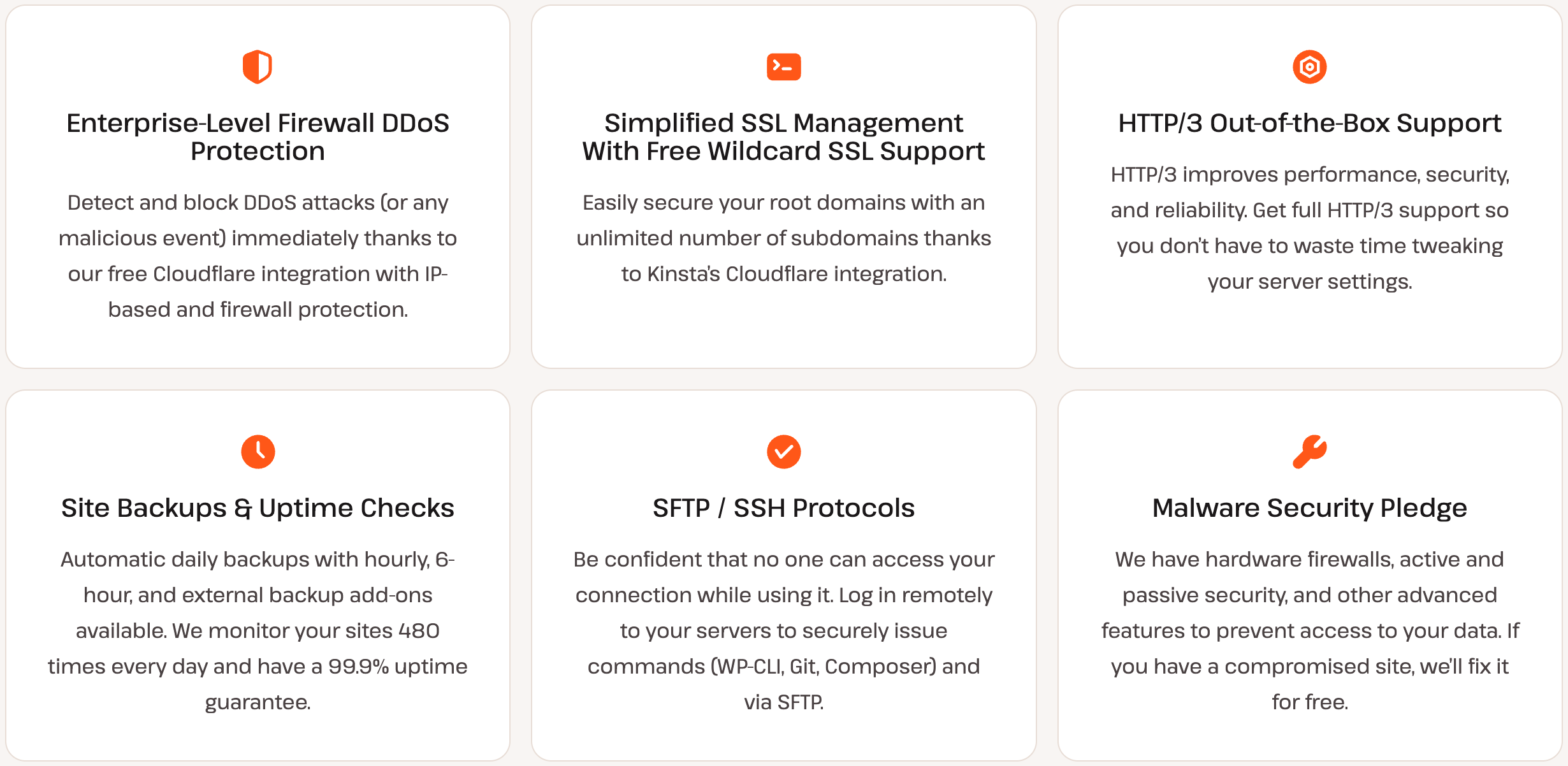Click the hardware firewalls description paragraph

(x=1309, y=630)
